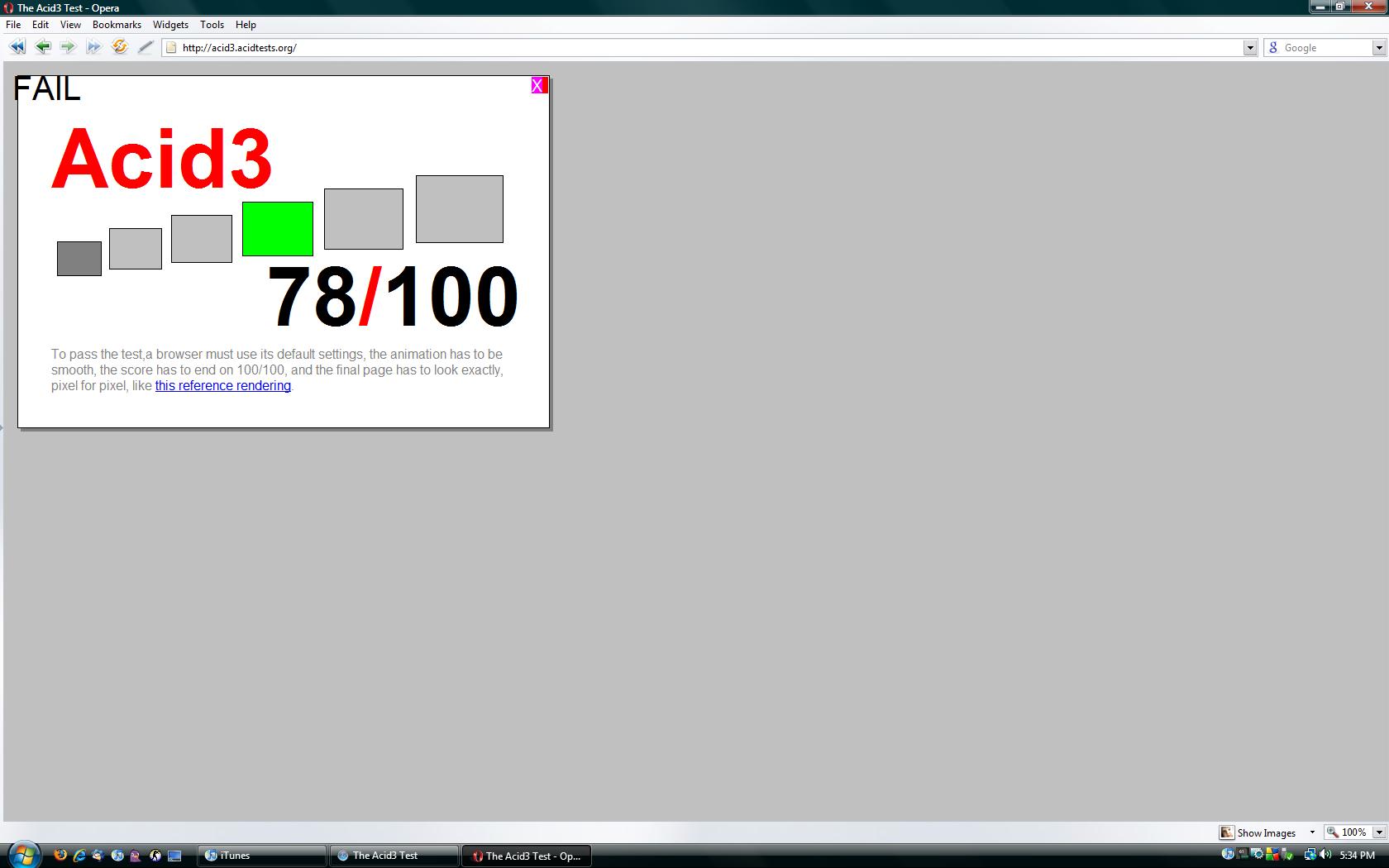The width and height of the screenshot is (1389, 868).
Task: Launch Windows Live Messenger from quick launch
Action: pyautogui.click(x=98, y=856)
